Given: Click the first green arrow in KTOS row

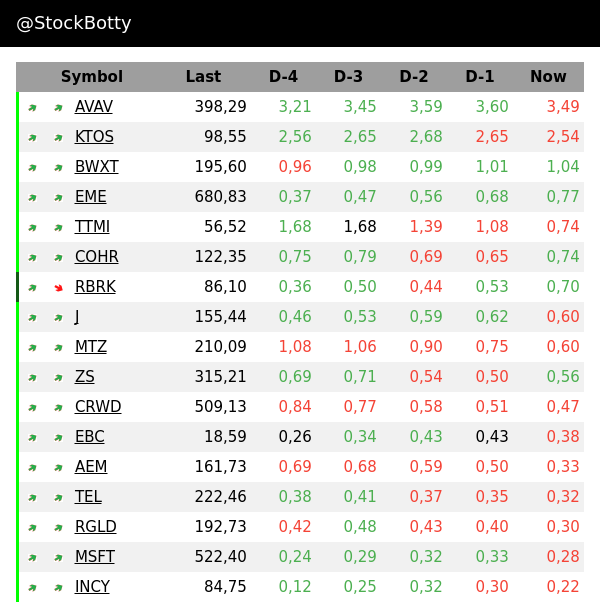Looking at the screenshot, I should (x=32, y=138).
